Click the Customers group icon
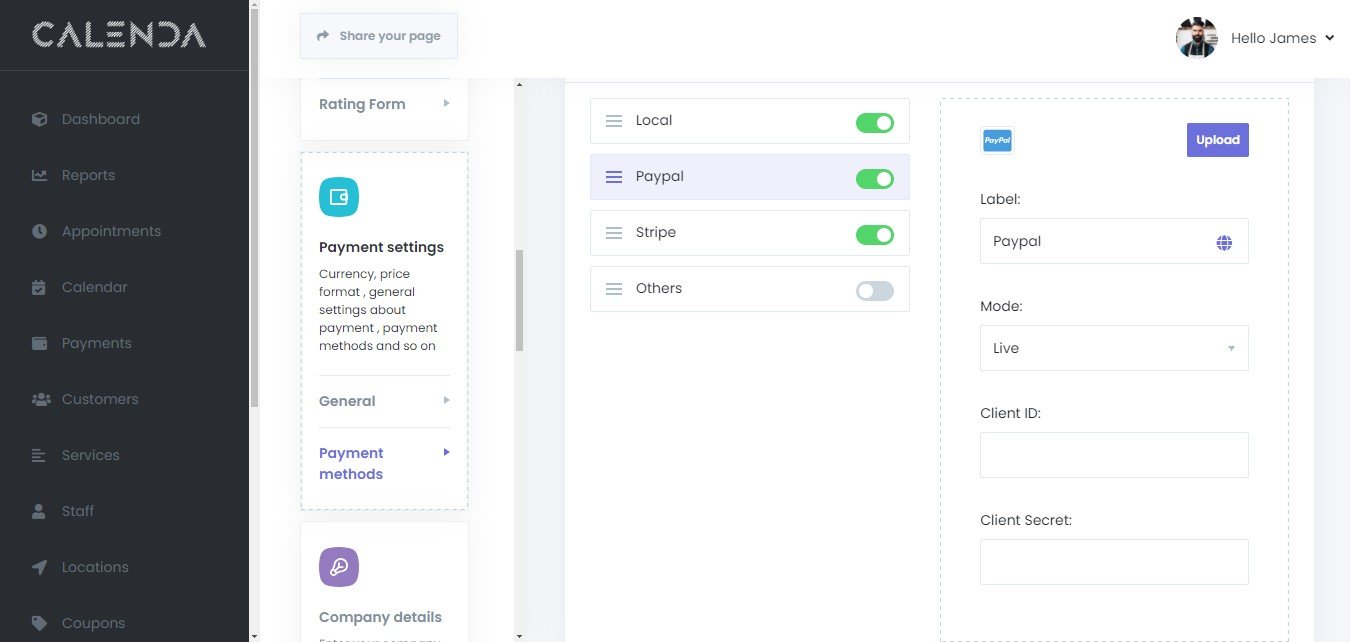 click(40, 399)
